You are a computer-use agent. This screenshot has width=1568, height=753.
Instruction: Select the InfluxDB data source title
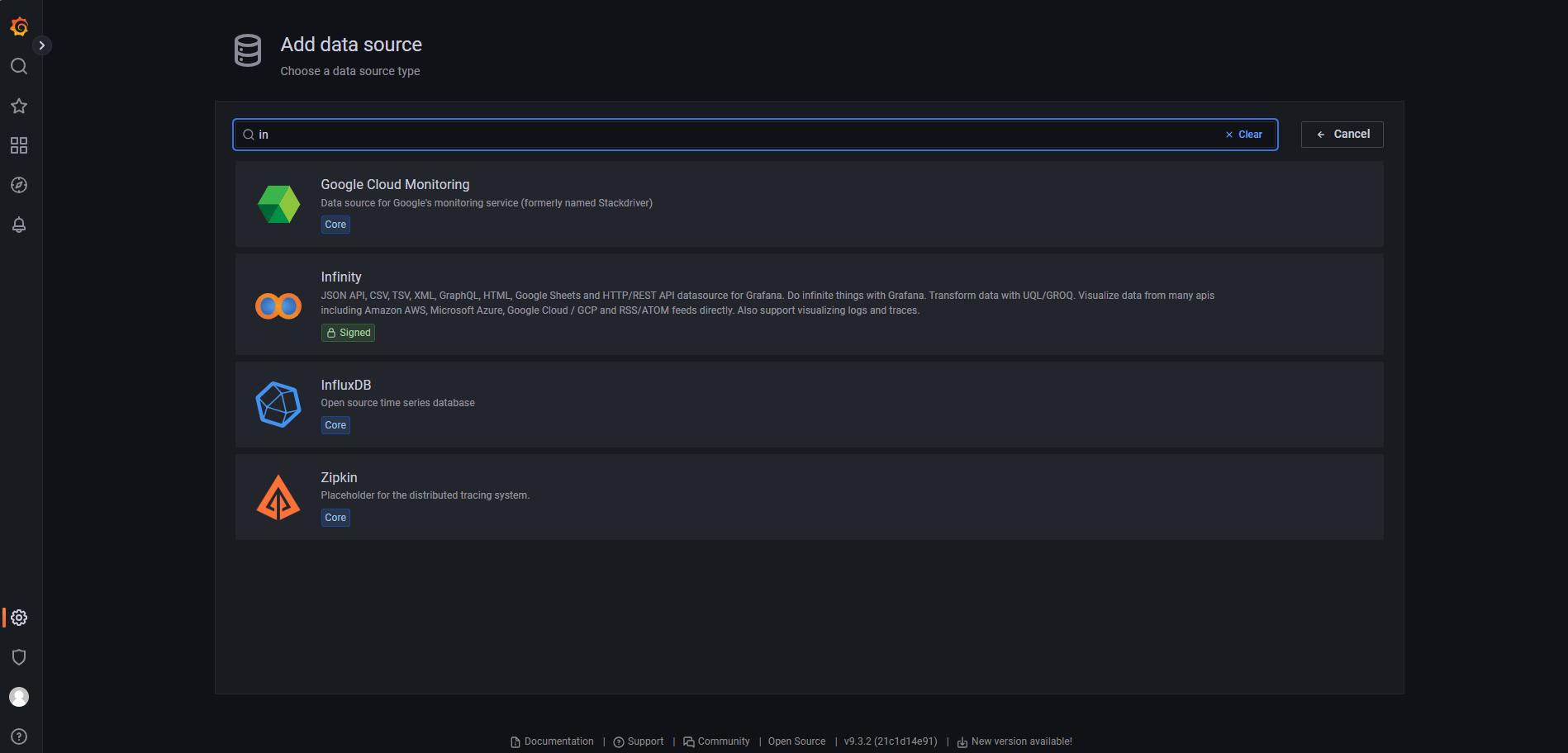[346, 386]
